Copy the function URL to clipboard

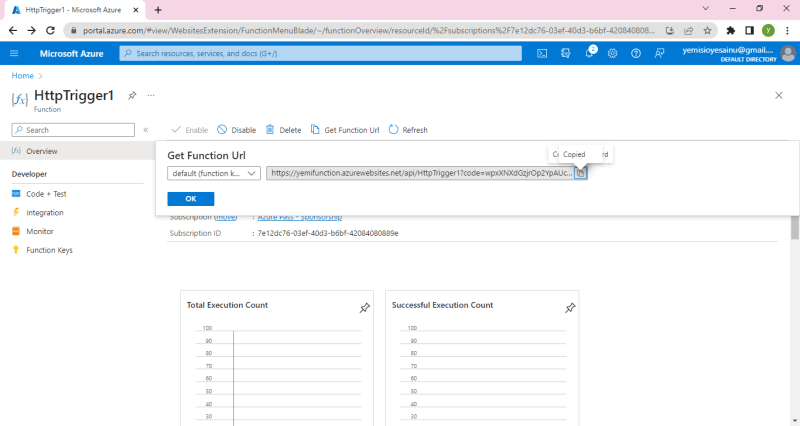point(581,173)
